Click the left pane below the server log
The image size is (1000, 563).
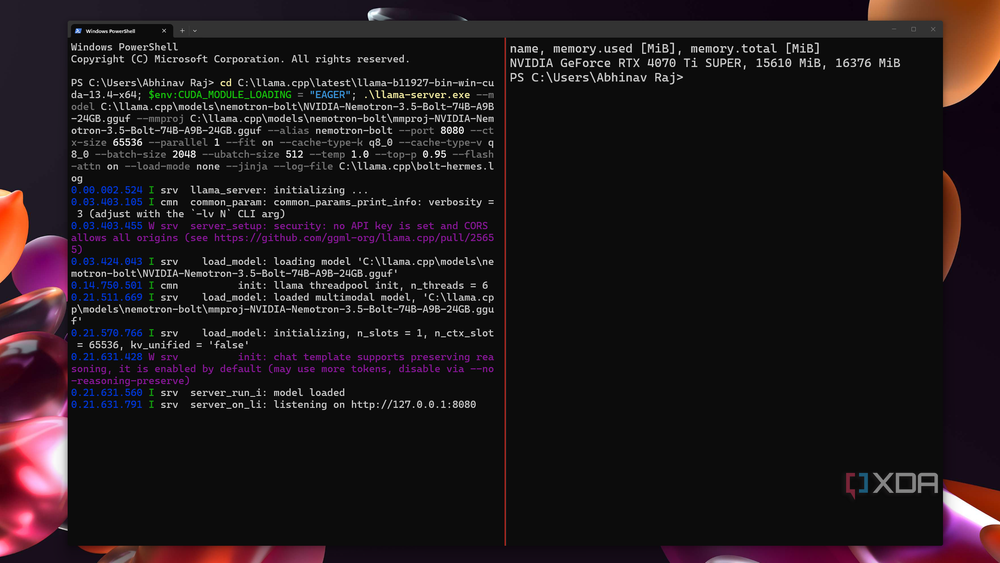pos(286,478)
